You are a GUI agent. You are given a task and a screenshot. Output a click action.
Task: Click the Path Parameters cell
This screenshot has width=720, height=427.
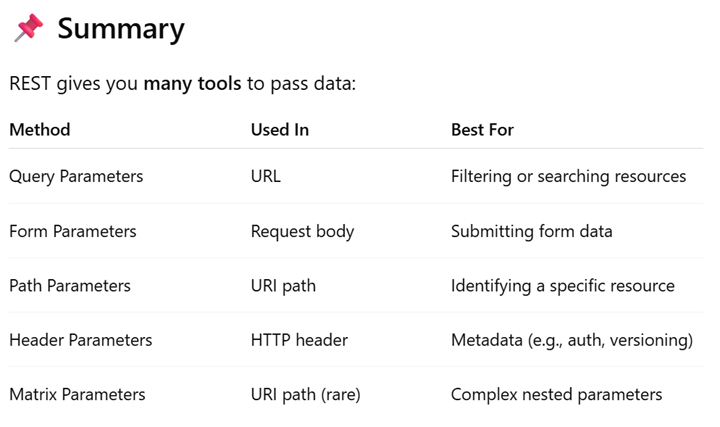coord(70,286)
